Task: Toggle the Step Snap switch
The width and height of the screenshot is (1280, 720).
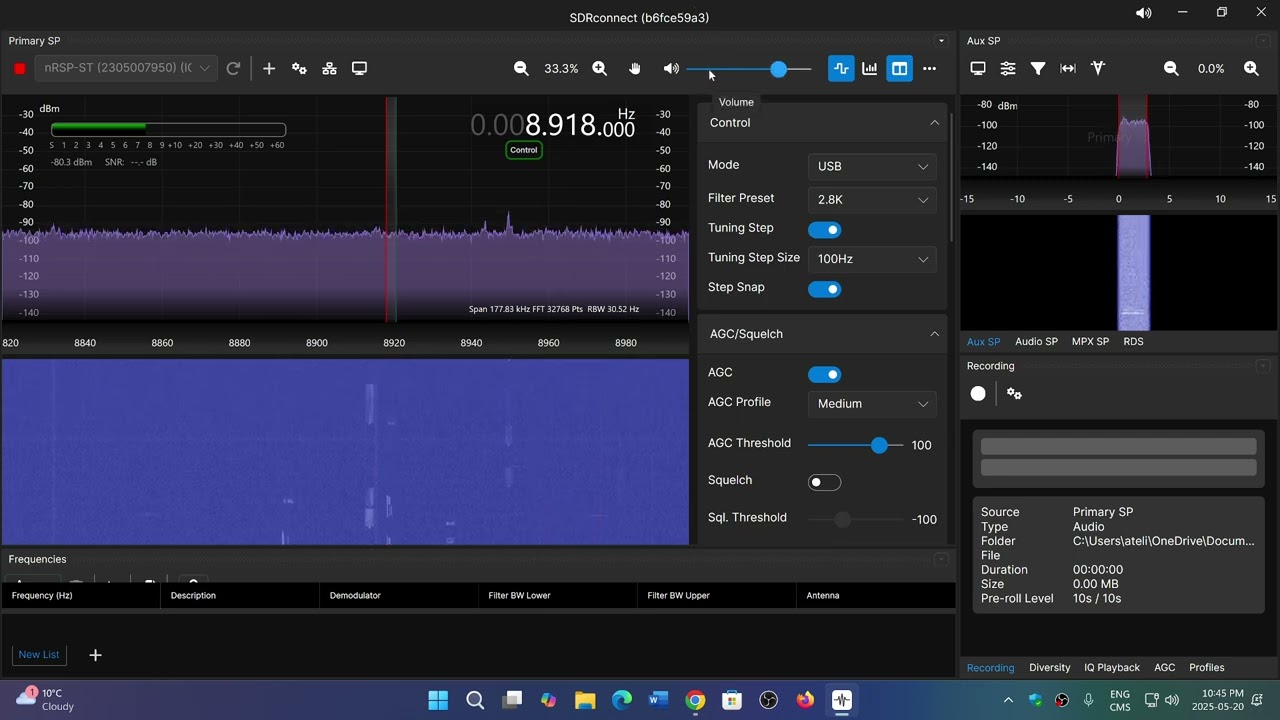Action: [825, 289]
